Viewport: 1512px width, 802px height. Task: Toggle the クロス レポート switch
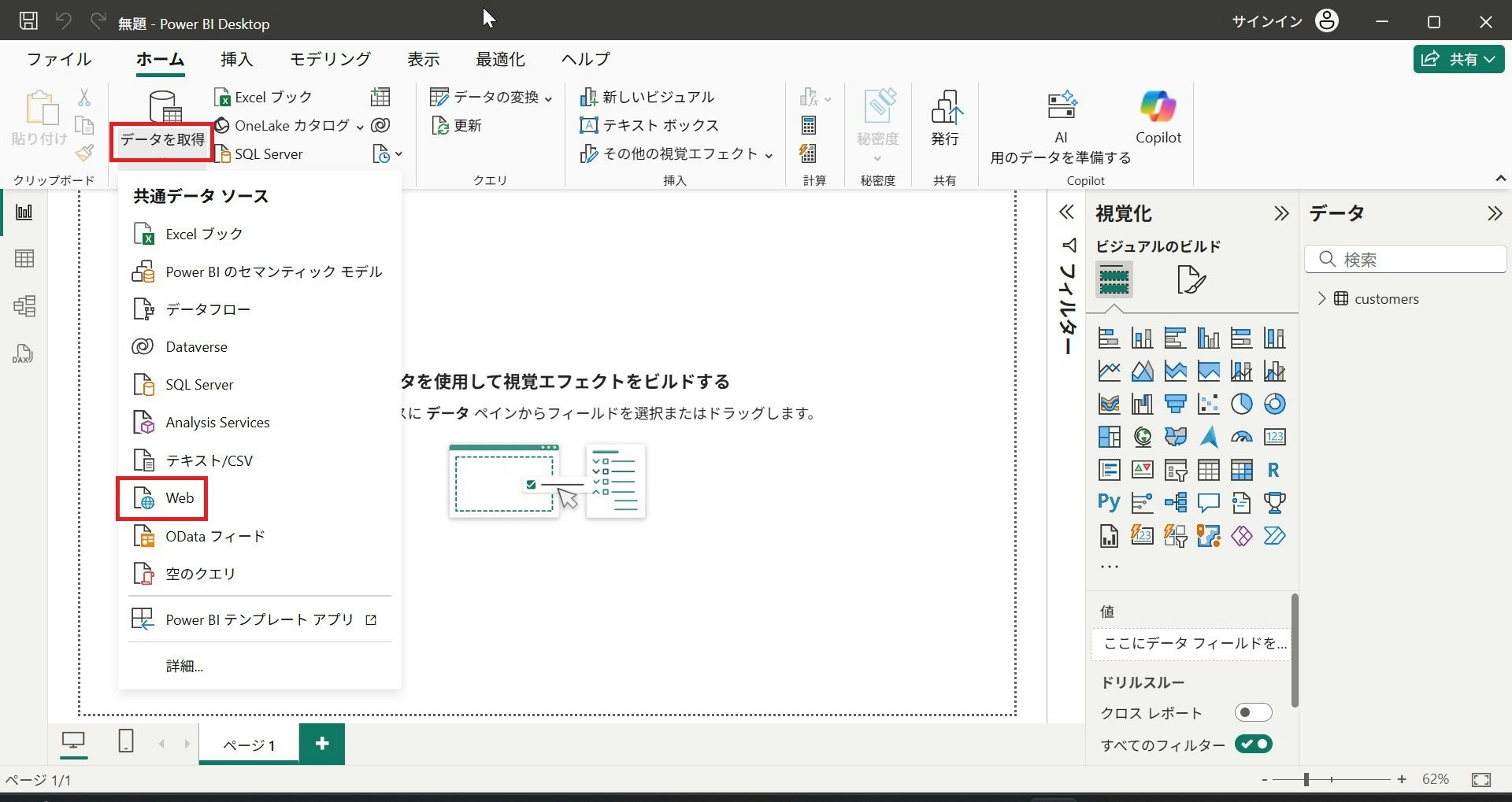(1253, 713)
